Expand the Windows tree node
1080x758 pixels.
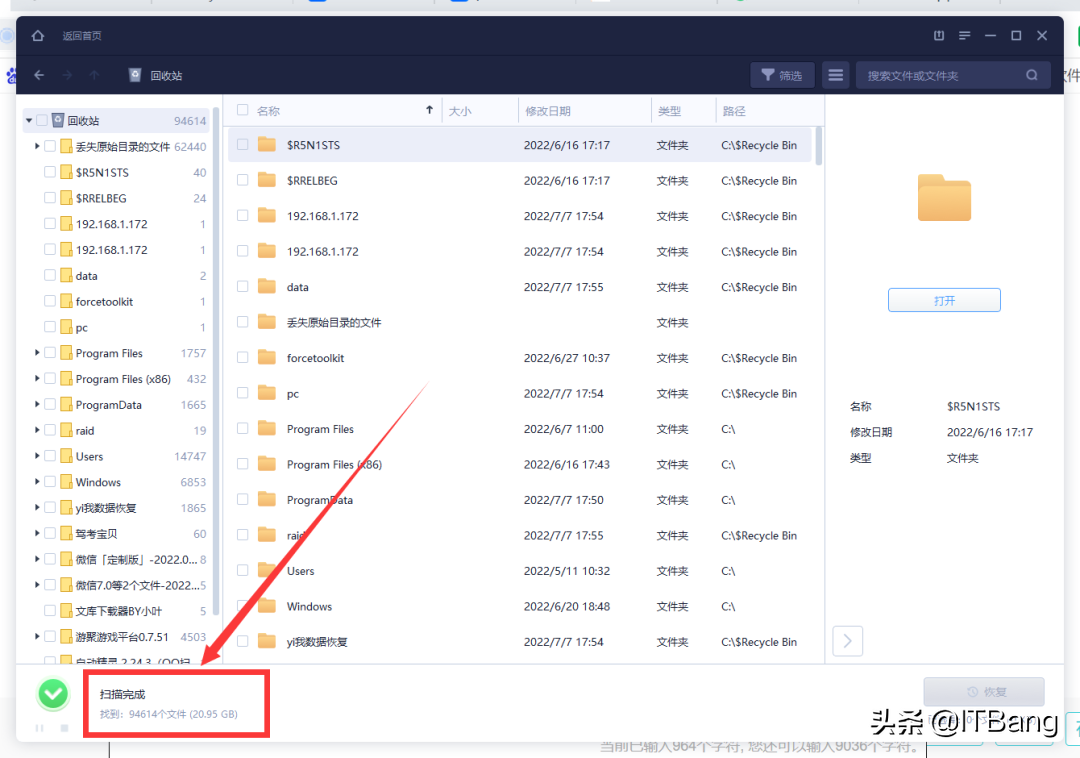click(x=37, y=482)
